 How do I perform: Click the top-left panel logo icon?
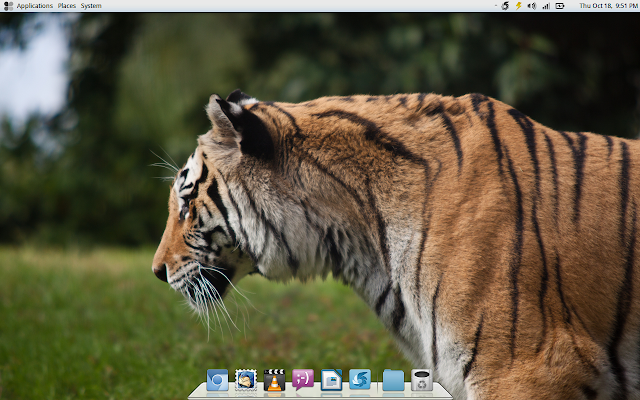8,6
